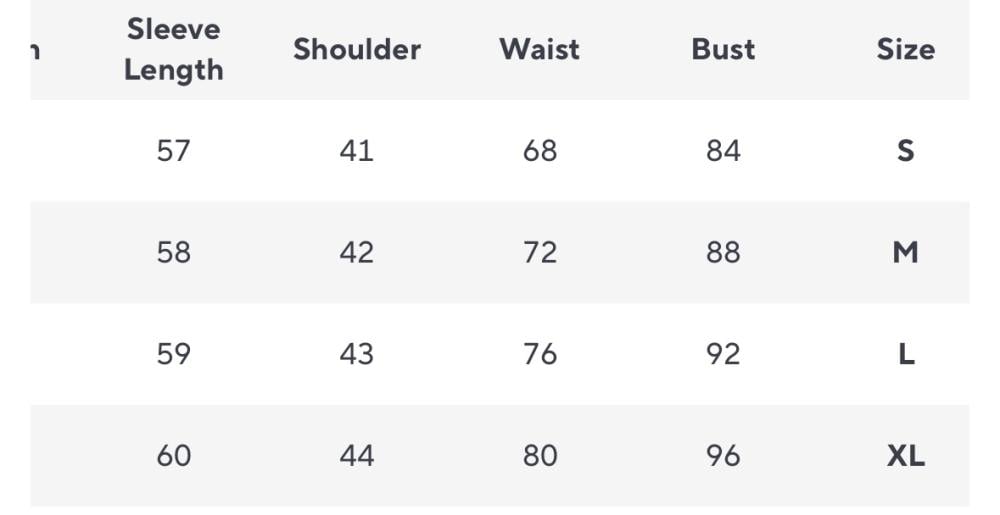
Task: Click waist value 72 in M row
Action: 540,252
